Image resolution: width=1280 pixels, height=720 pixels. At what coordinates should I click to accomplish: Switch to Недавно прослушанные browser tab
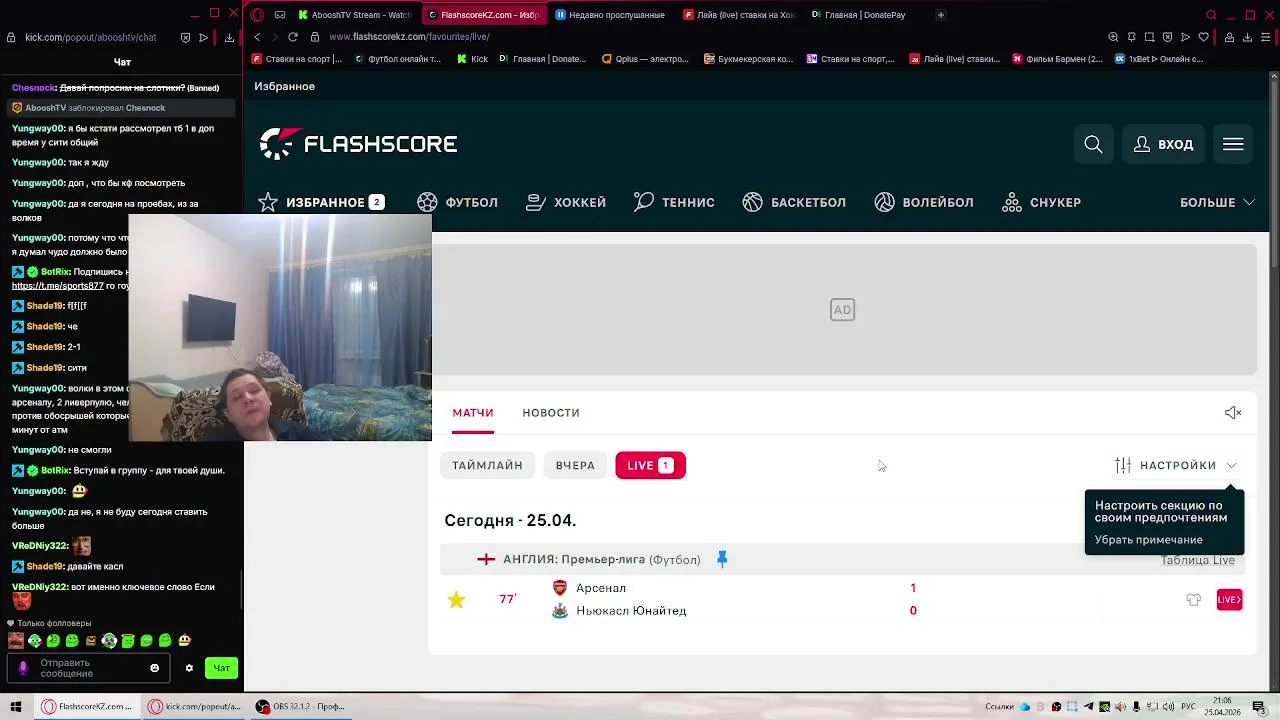pyautogui.click(x=612, y=15)
